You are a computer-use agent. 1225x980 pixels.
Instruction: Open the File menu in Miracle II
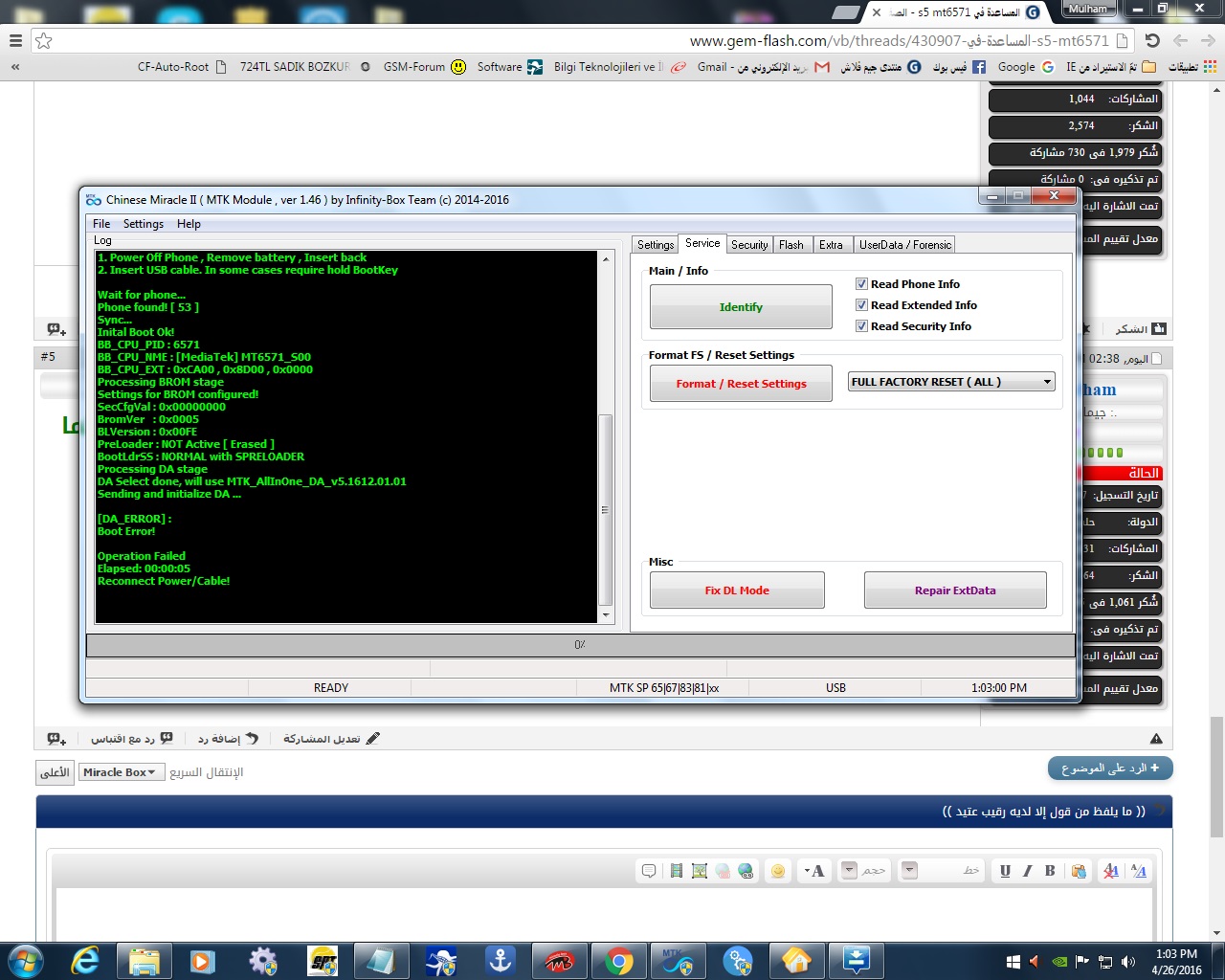click(101, 224)
